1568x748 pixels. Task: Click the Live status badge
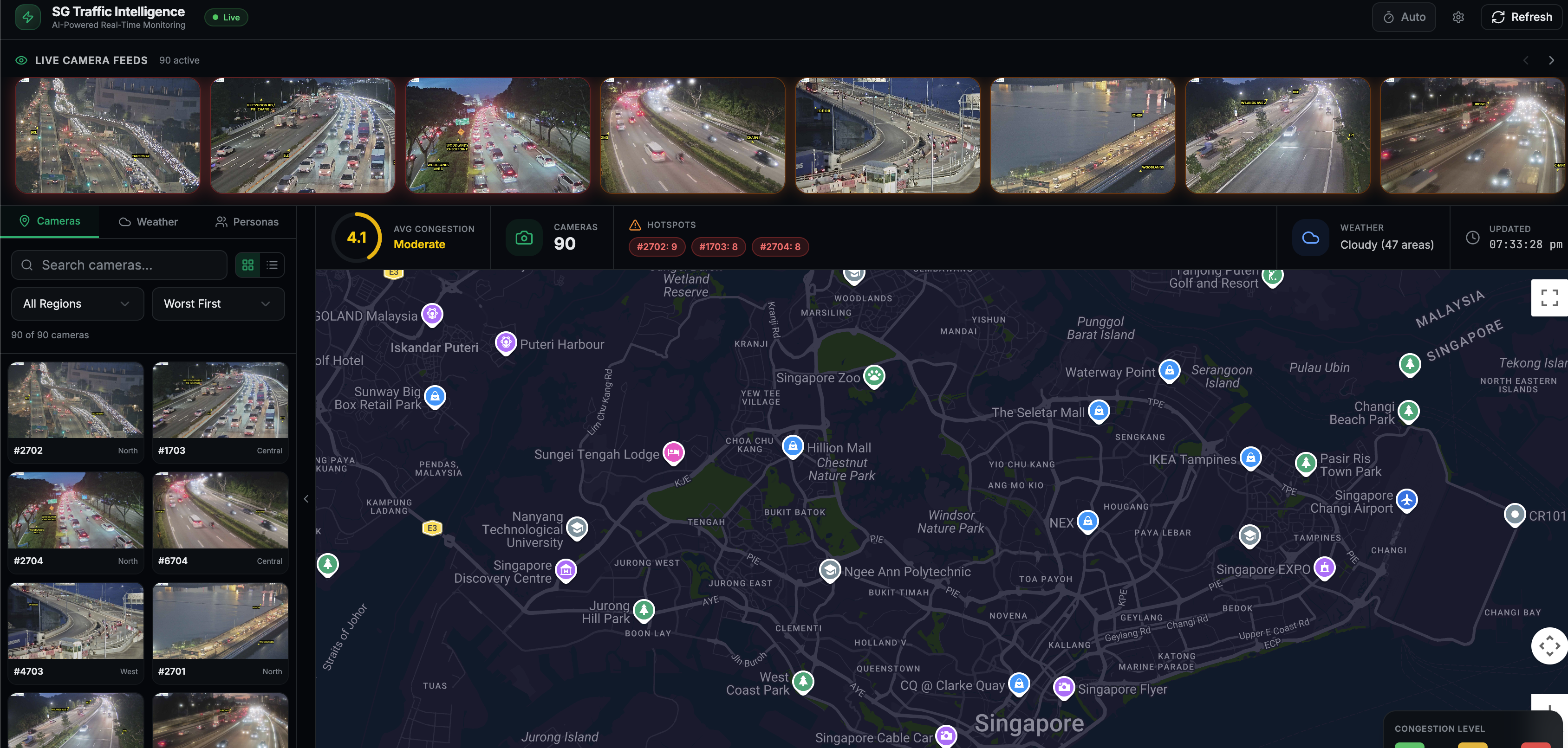click(226, 17)
